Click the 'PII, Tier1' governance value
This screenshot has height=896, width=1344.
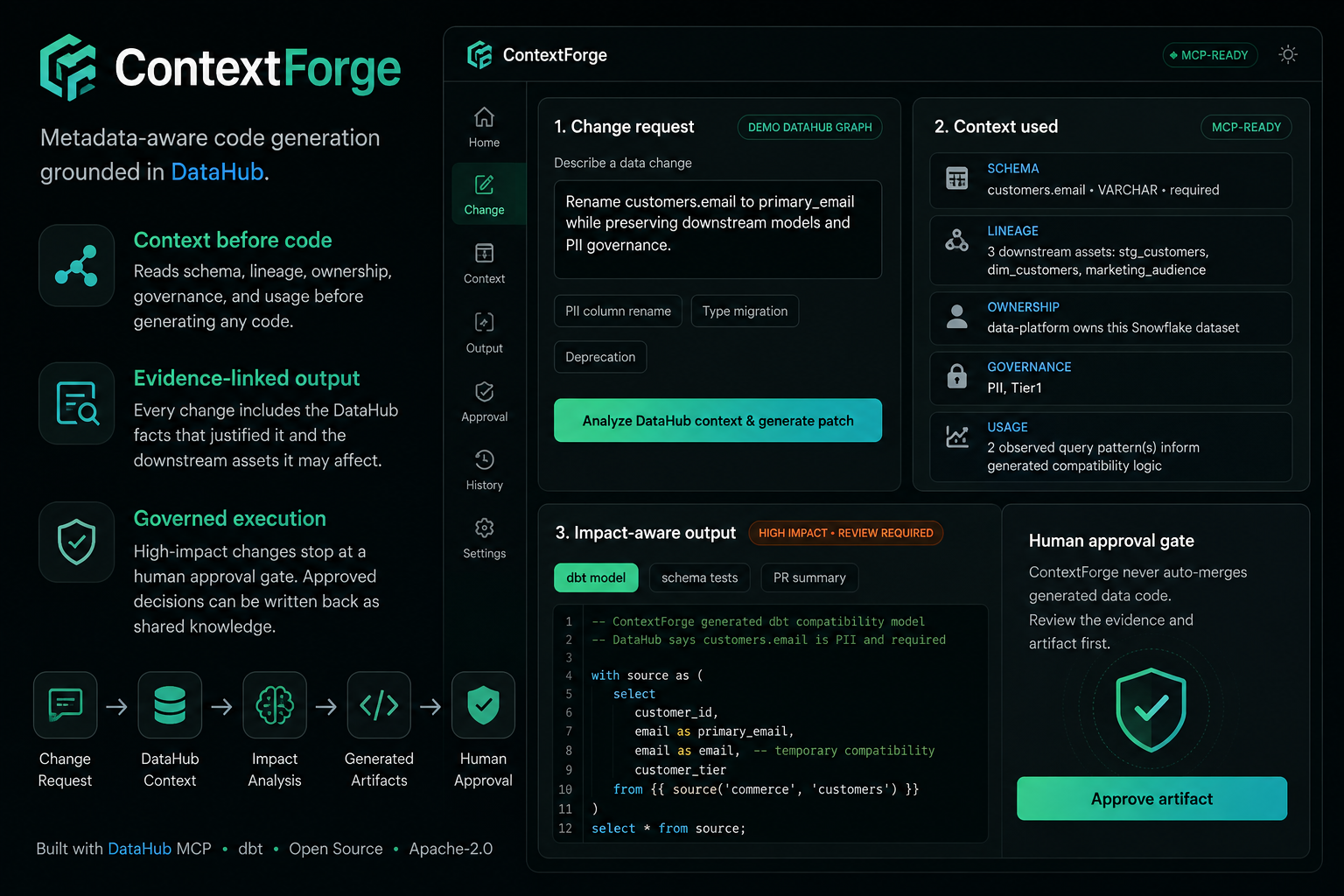point(1014,388)
